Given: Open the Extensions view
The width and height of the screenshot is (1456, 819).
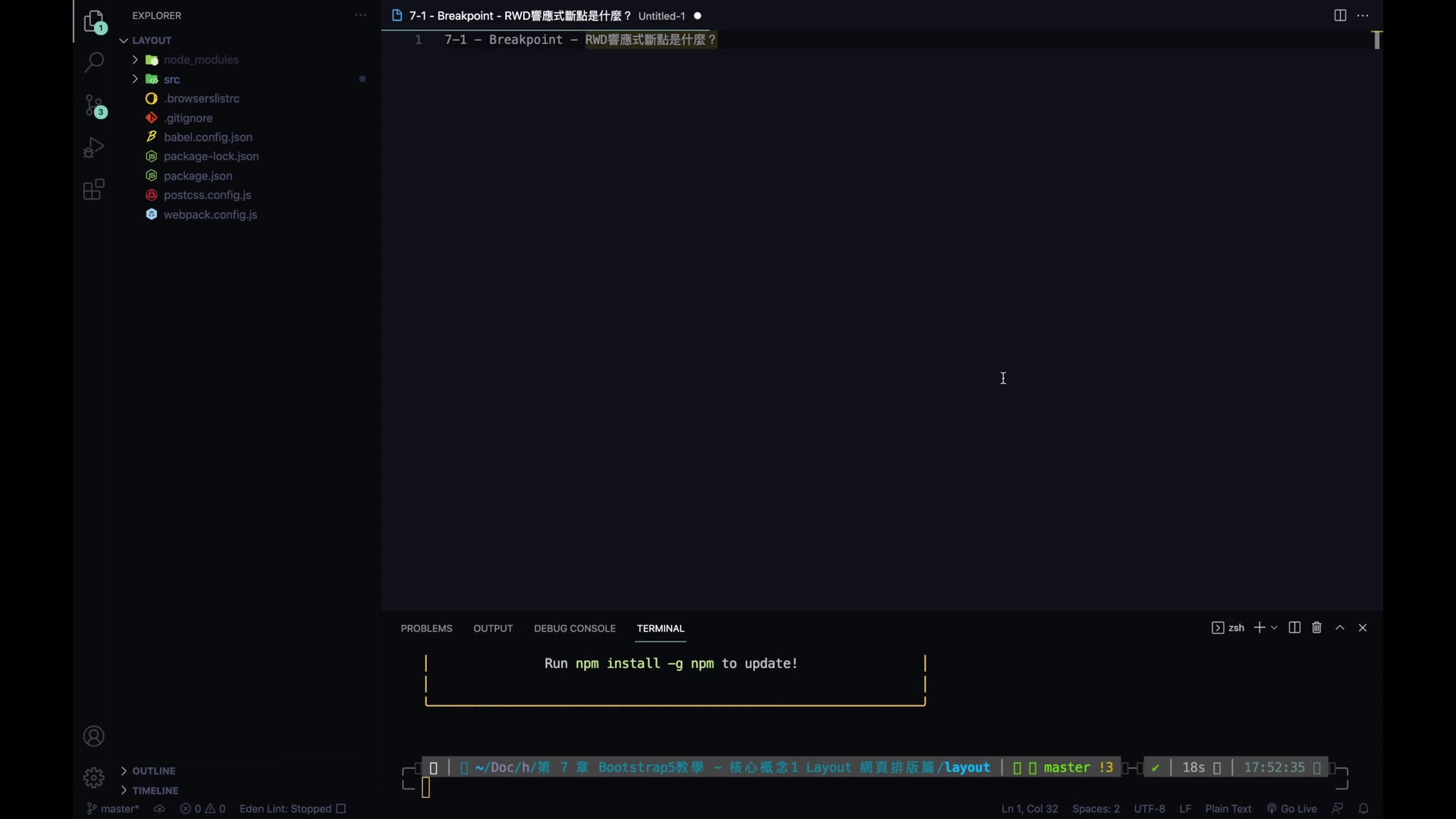Looking at the screenshot, I should [93, 190].
